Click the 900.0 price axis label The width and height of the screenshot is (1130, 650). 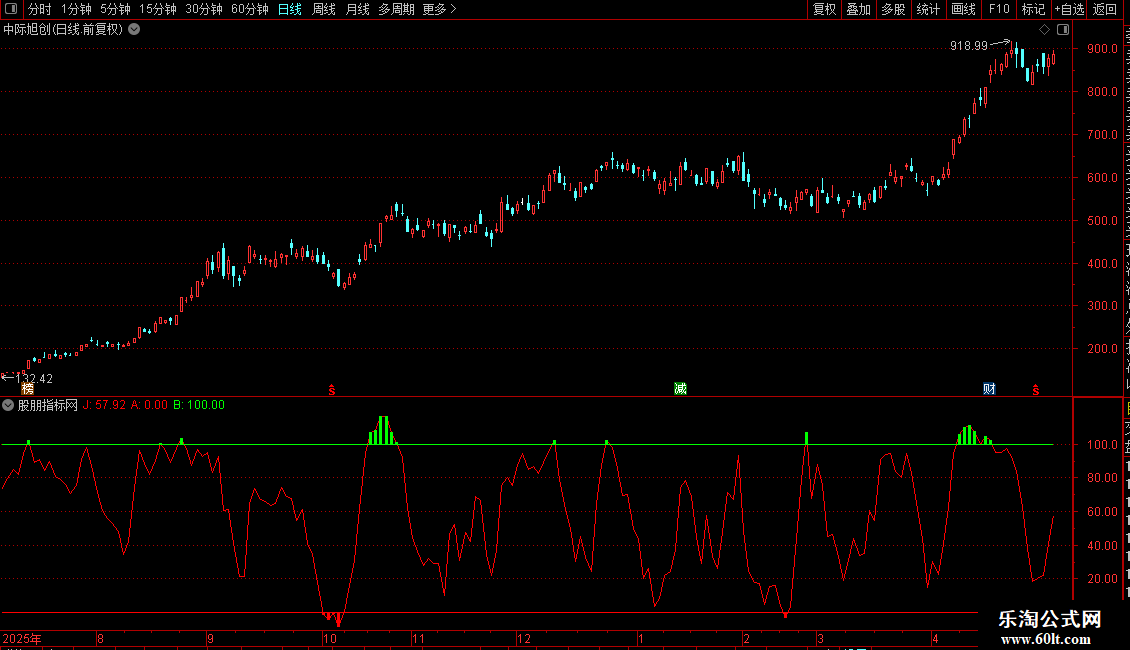click(x=1103, y=49)
